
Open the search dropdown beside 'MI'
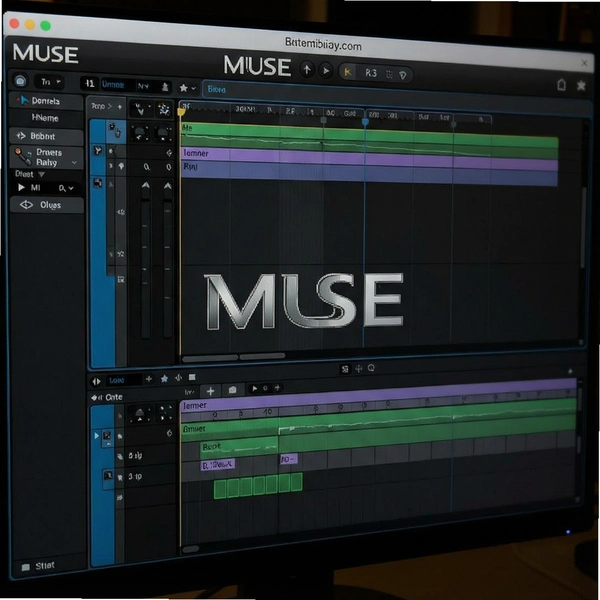pyautogui.click(x=66, y=188)
